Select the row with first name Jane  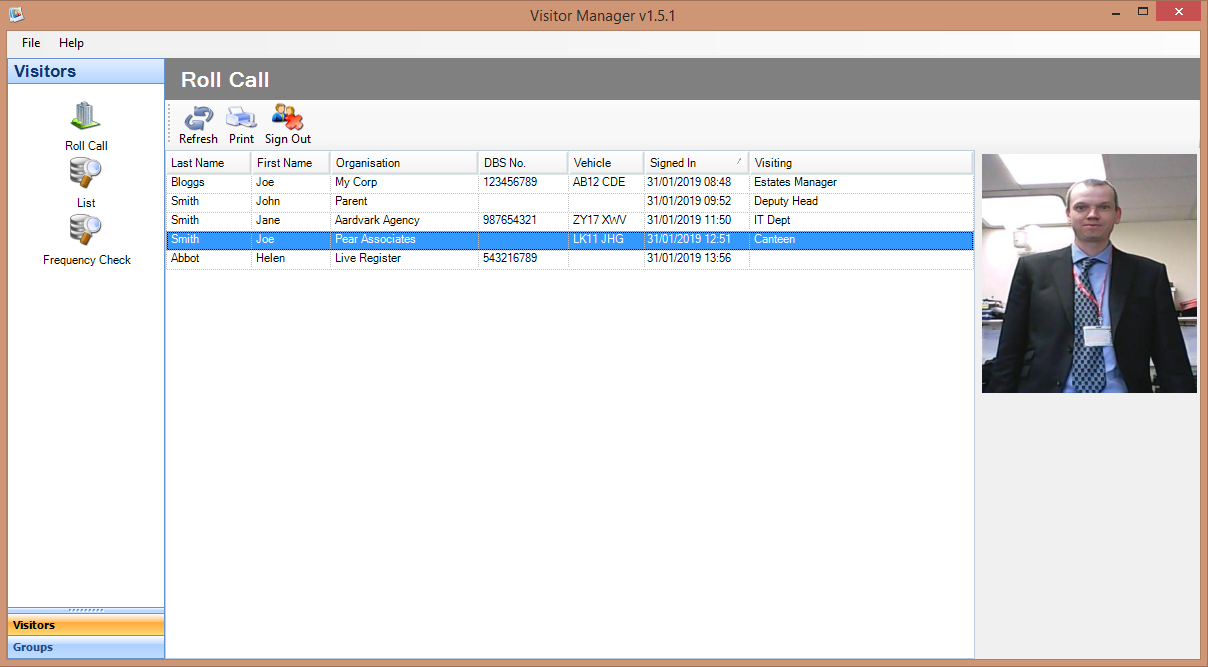point(570,220)
